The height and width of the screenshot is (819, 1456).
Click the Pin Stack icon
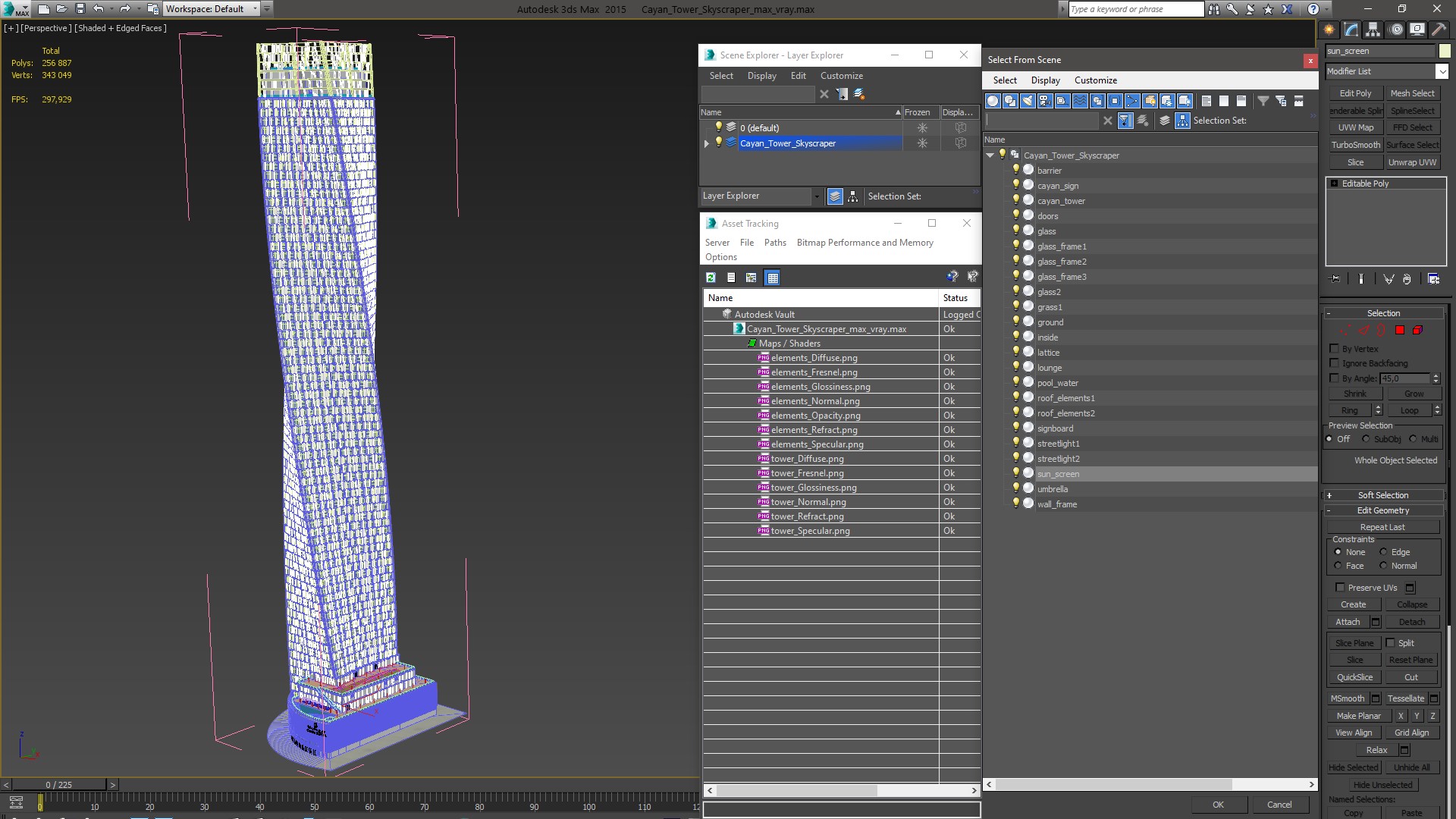click(x=1335, y=279)
